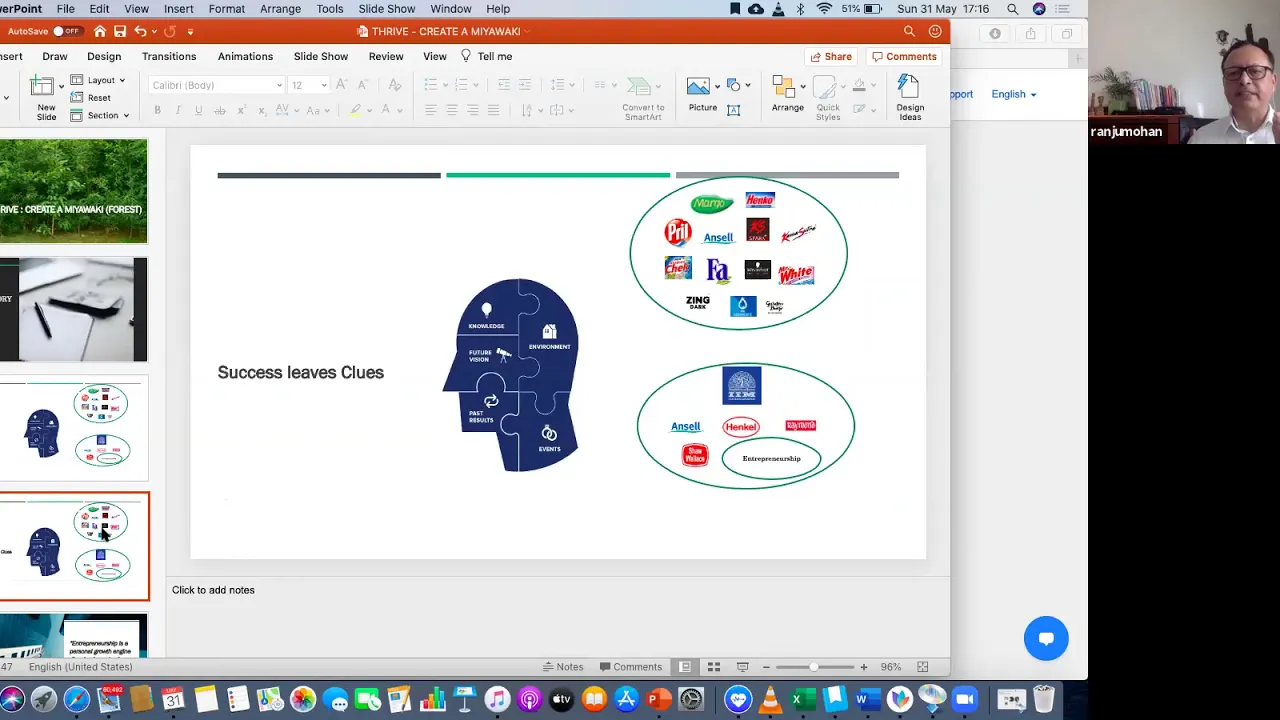Open the Slide Show ribbon tab

tap(321, 57)
